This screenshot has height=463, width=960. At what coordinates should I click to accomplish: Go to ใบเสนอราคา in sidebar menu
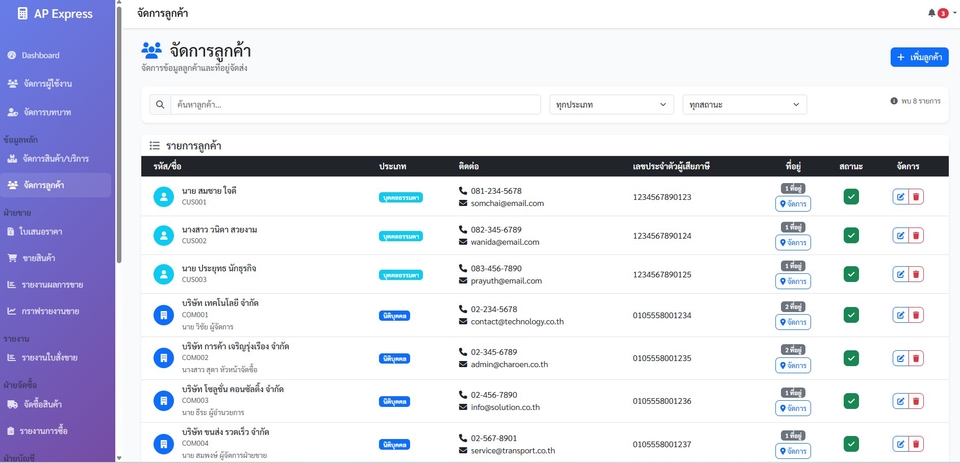41,231
